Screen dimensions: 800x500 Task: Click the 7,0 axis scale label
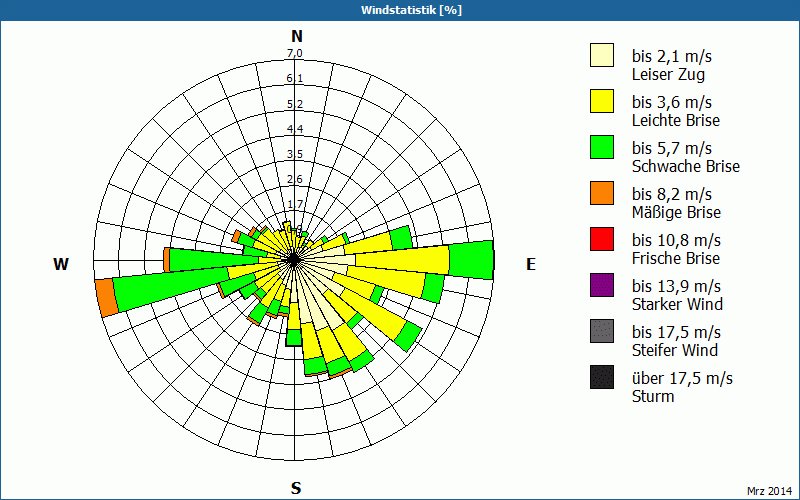click(x=295, y=54)
